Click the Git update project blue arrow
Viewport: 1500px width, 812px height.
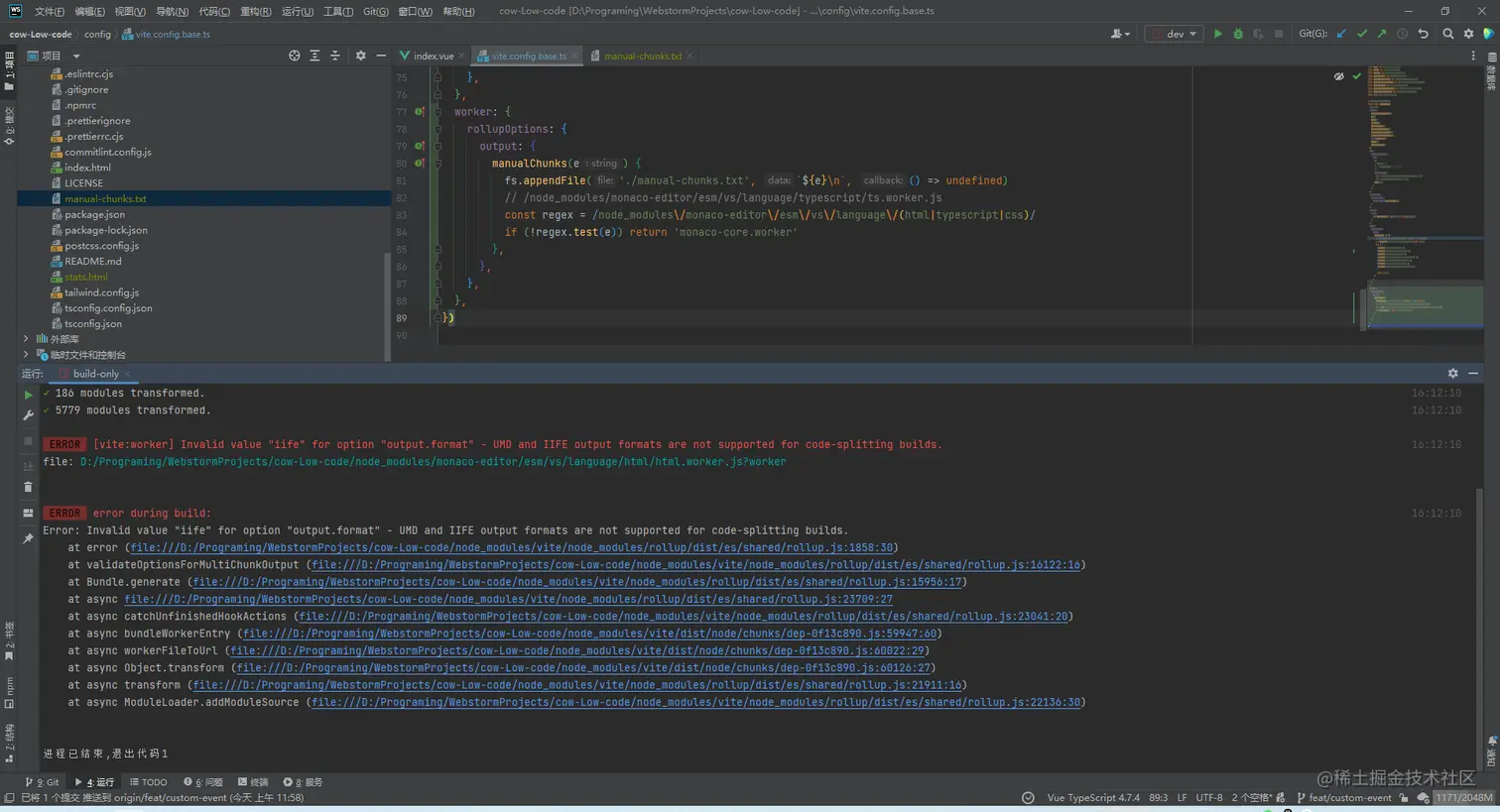(1341, 34)
